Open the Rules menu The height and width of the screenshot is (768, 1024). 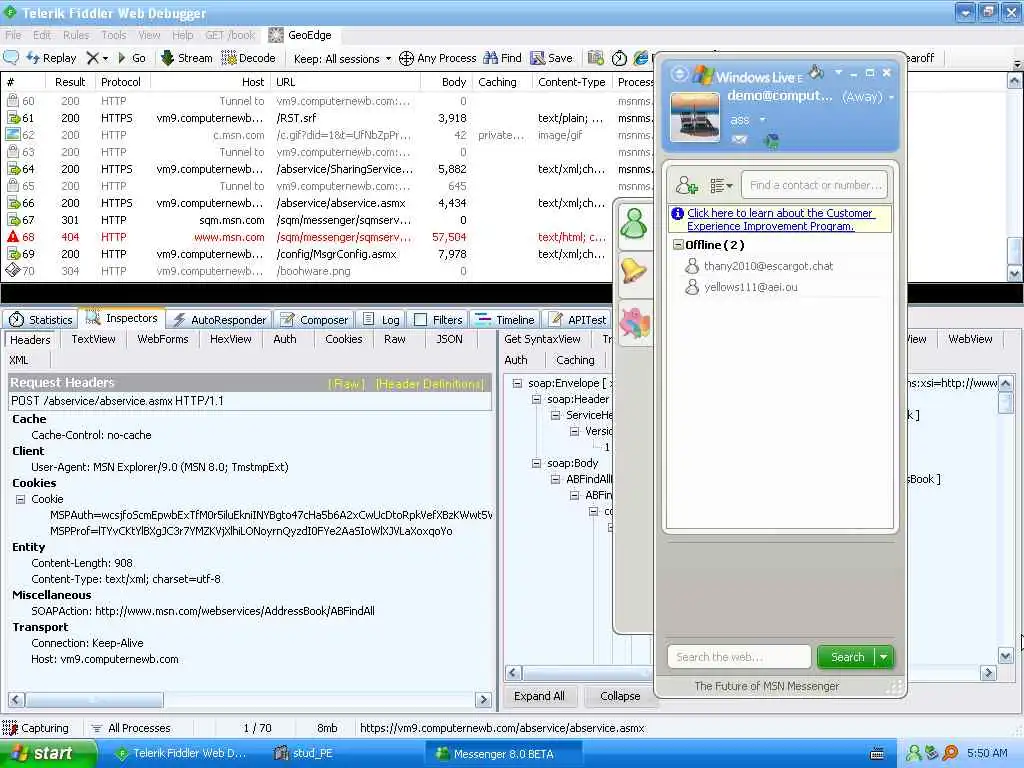[x=76, y=35]
